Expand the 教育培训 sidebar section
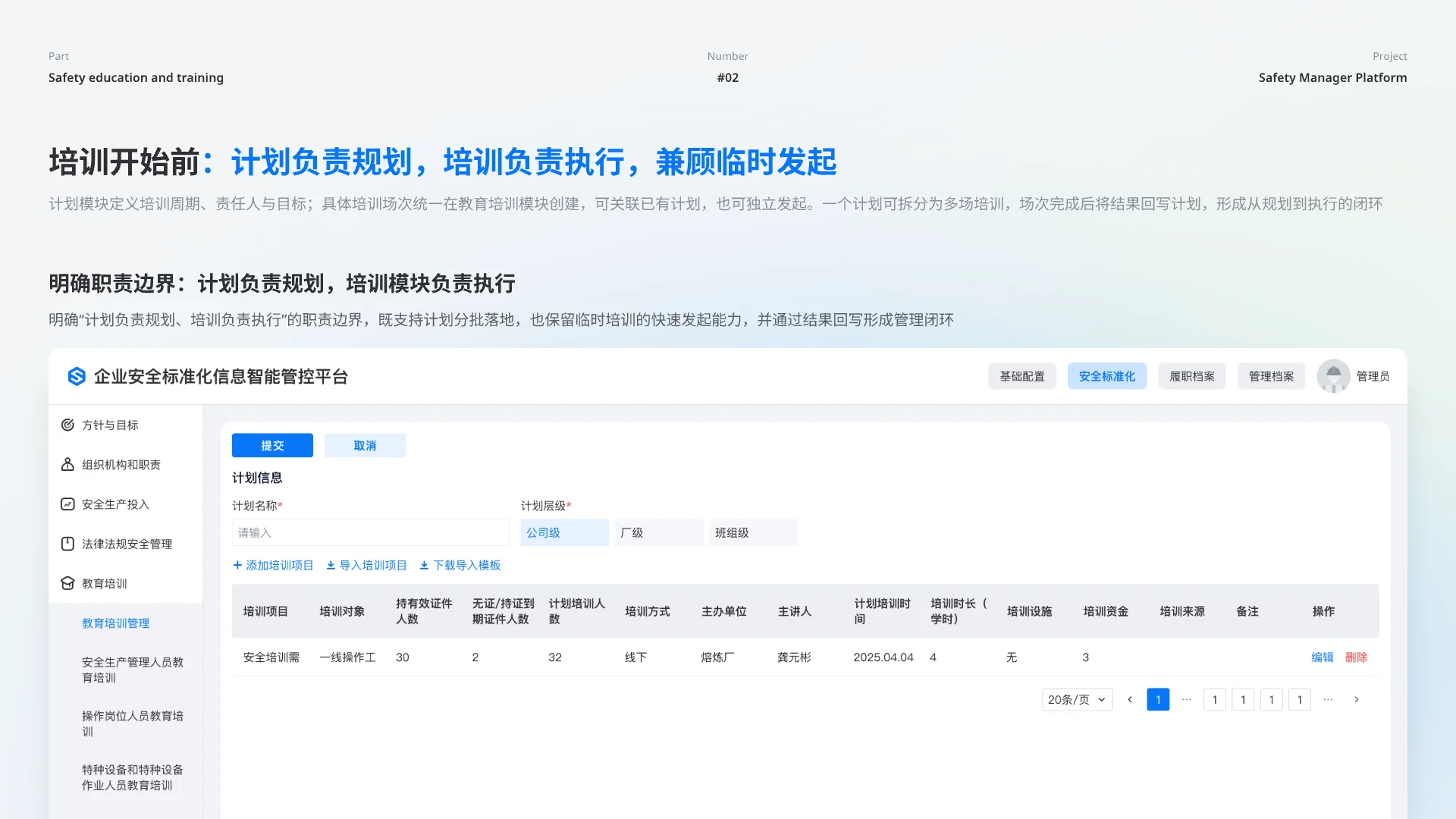Image resolution: width=1456 pixels, height=819 pixels. pyautogui.click(x=126, y=583)
